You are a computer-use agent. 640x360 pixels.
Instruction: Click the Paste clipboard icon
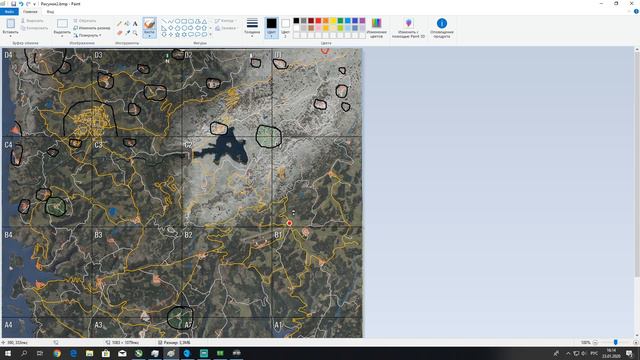tap(11, 23)
